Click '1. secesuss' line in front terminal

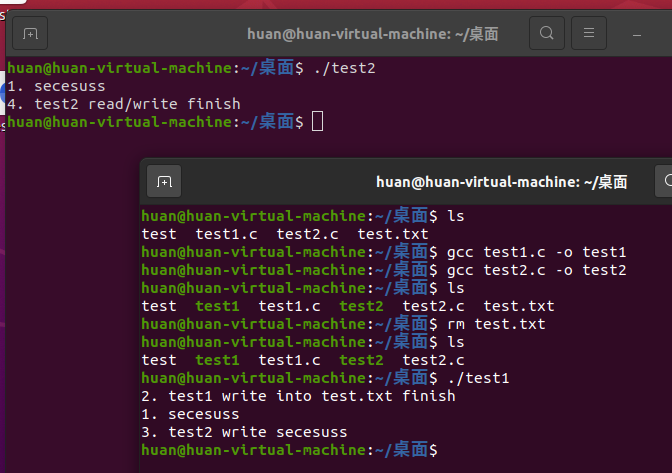tap(190, 414)
